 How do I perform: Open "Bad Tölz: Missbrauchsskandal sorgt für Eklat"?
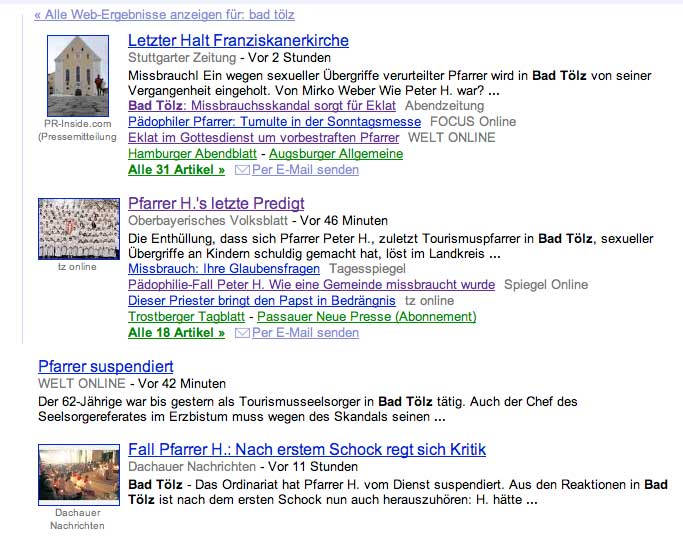coord(262,105)
